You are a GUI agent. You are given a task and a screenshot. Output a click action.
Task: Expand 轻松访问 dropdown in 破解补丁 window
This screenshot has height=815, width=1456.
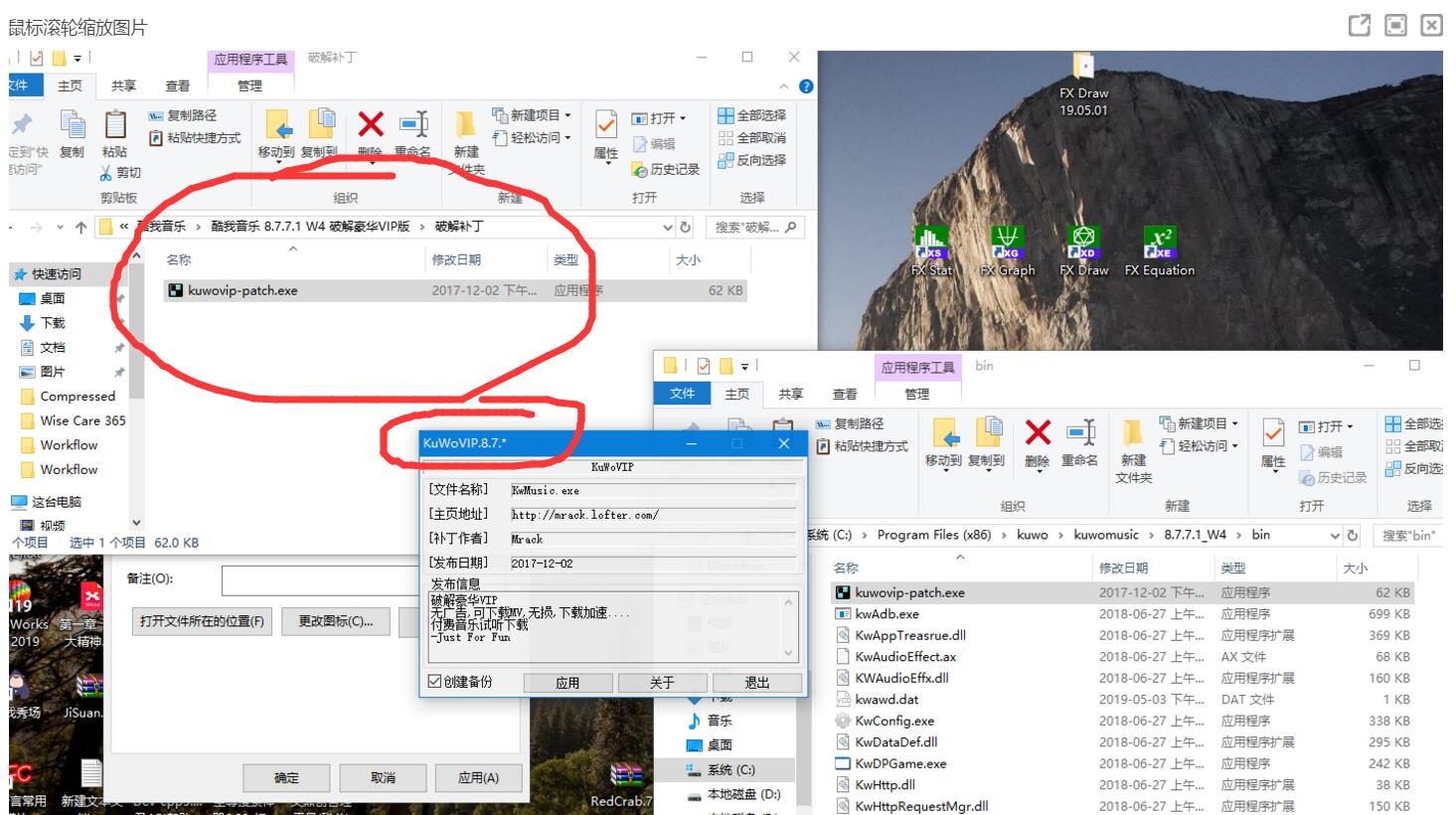pos(567,138)
